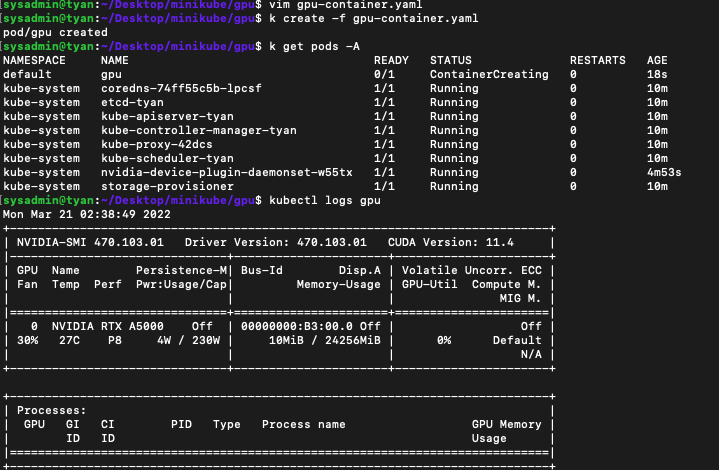Click the 'Mon Mar 21 02:38:49 2022' timestamp
The width and height of the screenshot is (719, 470).
tap(87, 214)
